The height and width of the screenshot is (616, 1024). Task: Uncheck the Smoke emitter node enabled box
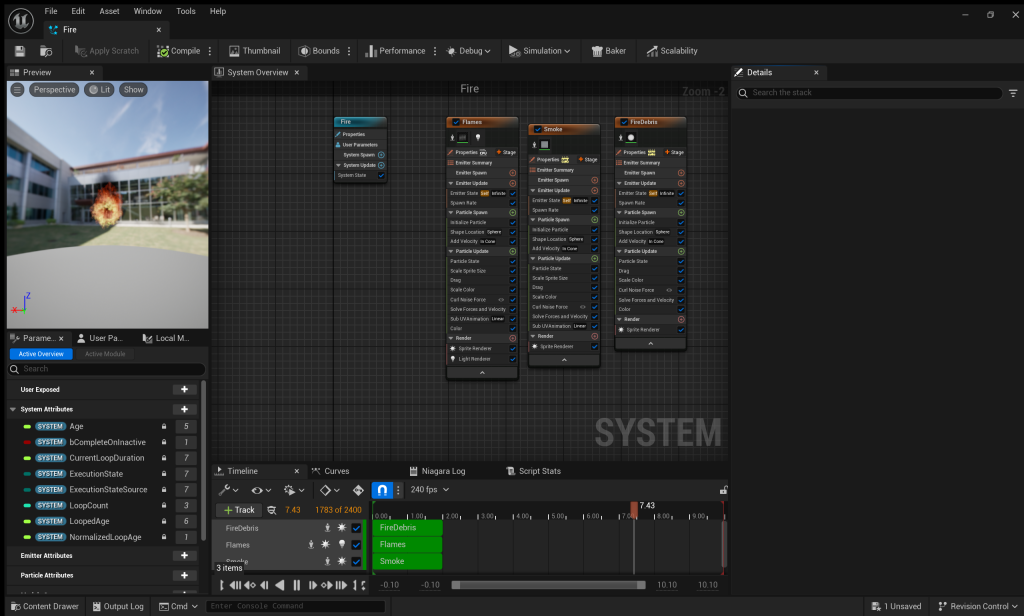[x=537, y=129]
